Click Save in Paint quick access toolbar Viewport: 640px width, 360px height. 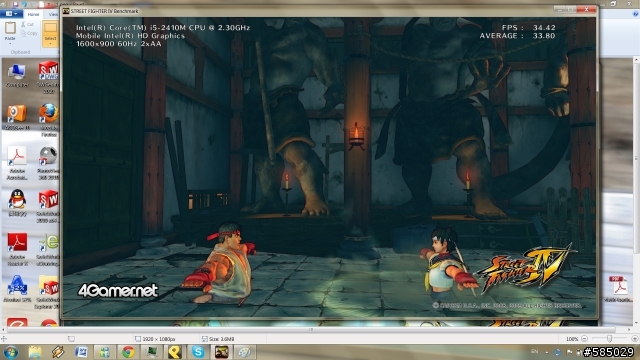click(16, 4)
